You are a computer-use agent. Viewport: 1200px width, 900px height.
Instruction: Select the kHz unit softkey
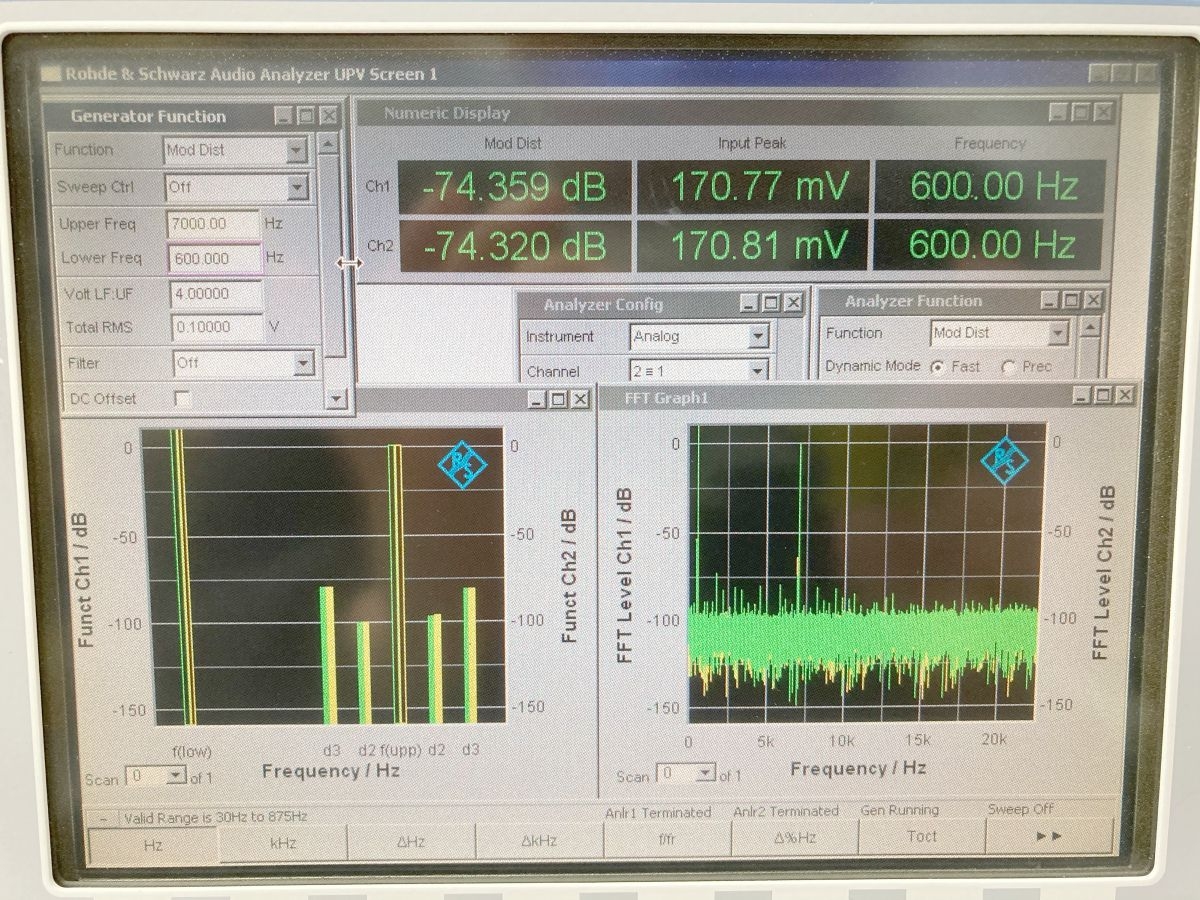pyautogui.click(x=283, y=842)
